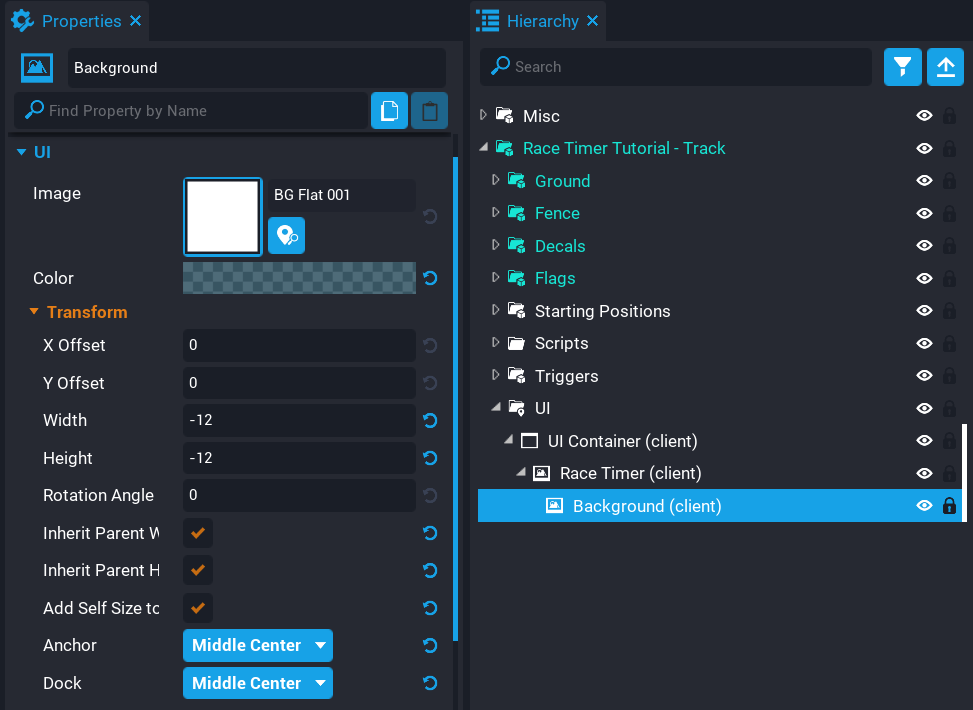This screenshot has width=973, height=710.
Task: Expand the Misc tree item
Action: [x=484, y=115]
